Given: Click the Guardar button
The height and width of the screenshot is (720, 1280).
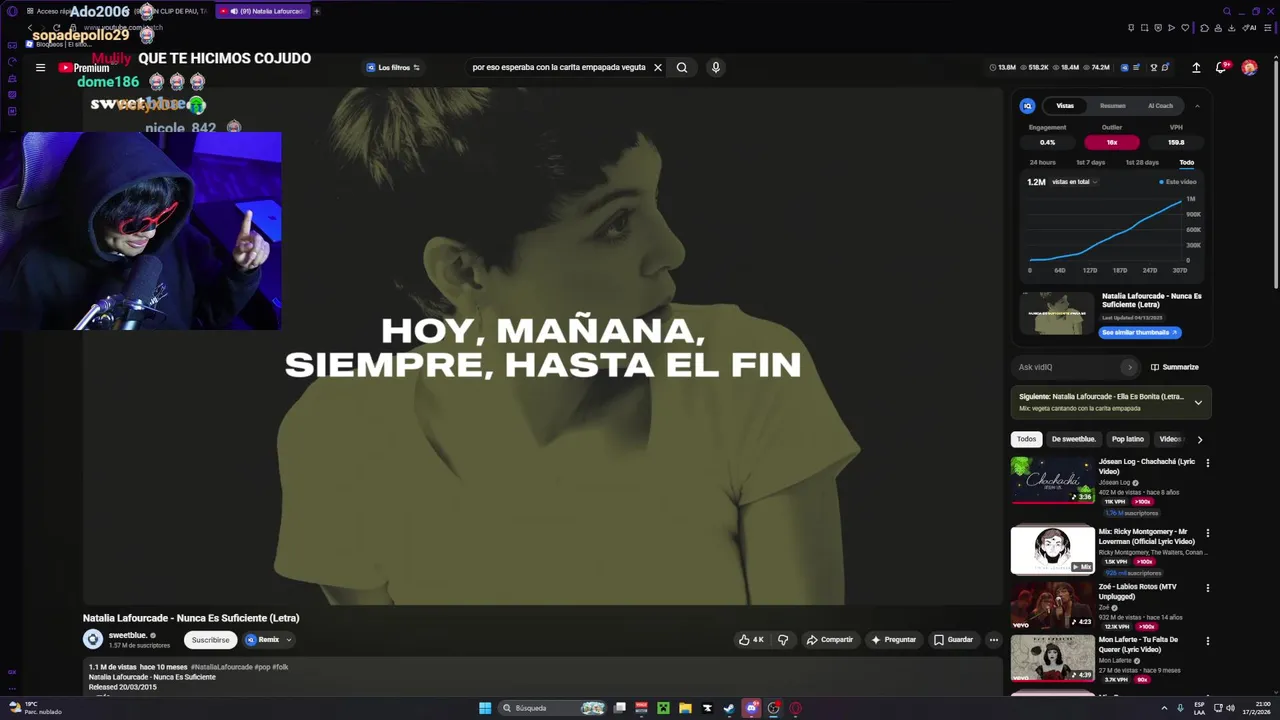Looking at the screenshot, I should 953,640.
